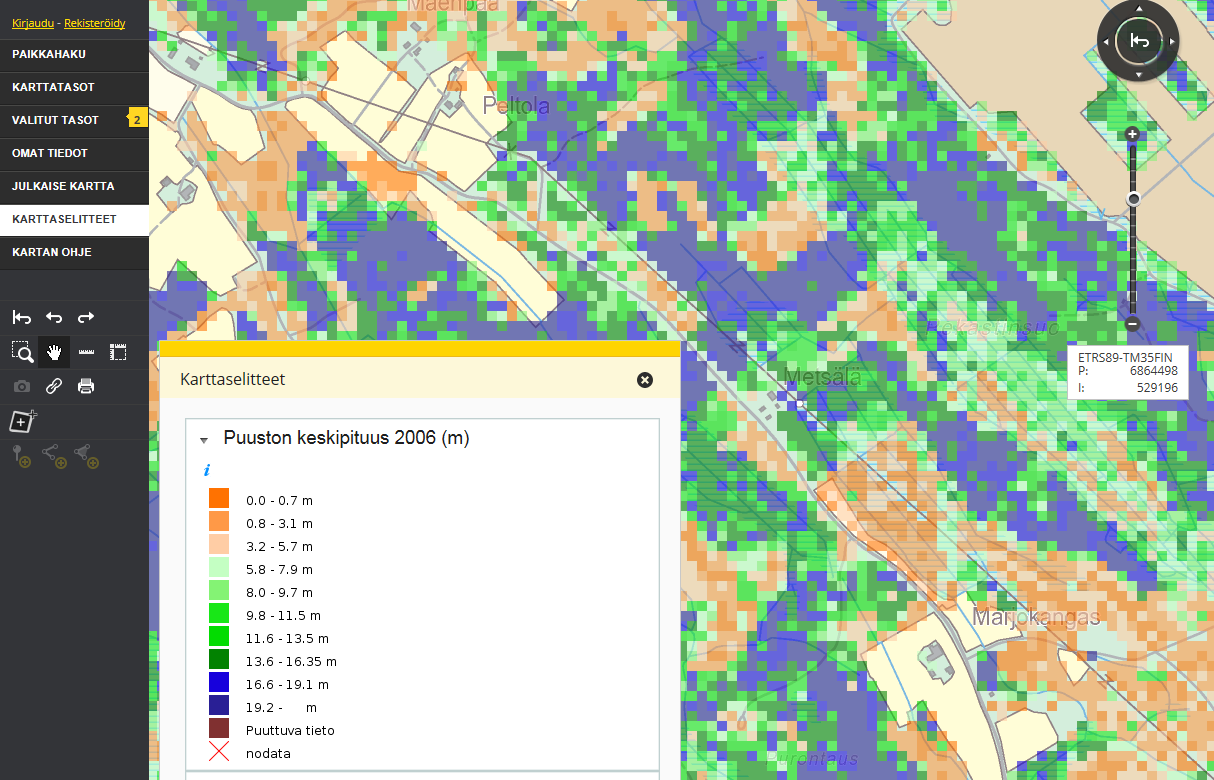Click the Kirjaudu login link
Screen dimensions: 1214x780
[x=33, y=22]
